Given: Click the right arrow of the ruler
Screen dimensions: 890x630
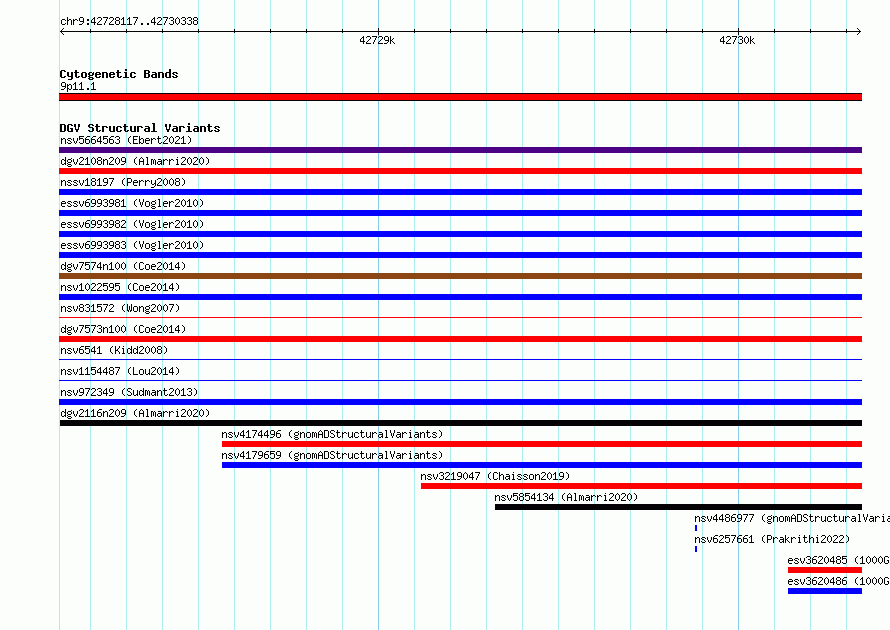Looking at the screenshot, I should tap(859, 31).
